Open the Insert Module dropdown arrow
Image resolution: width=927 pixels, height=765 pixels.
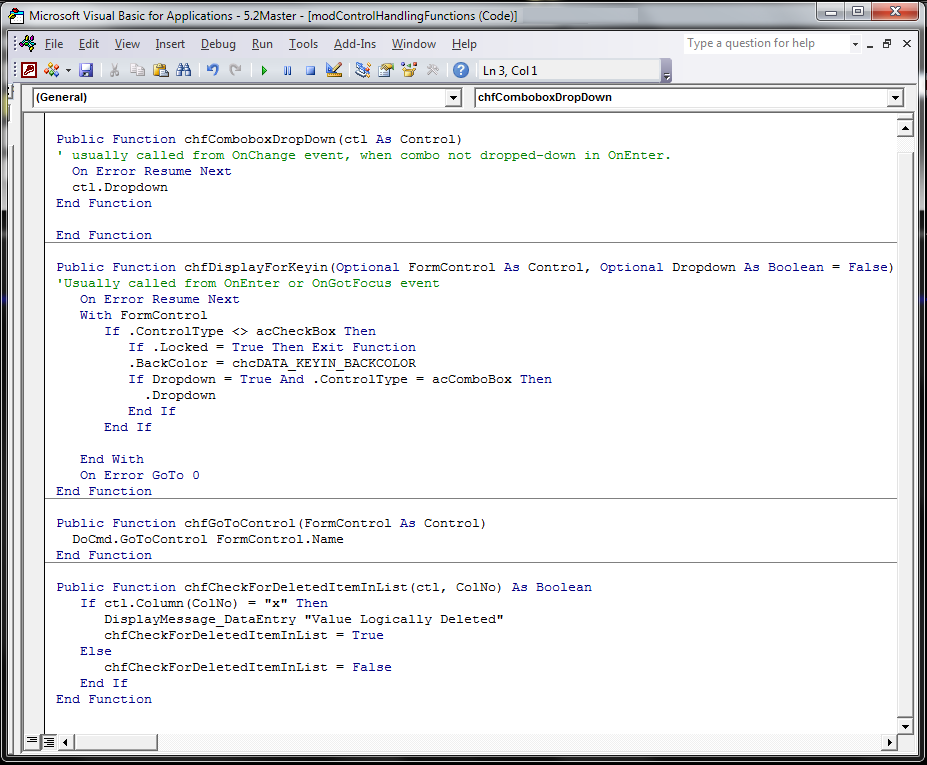click(68, 70)
